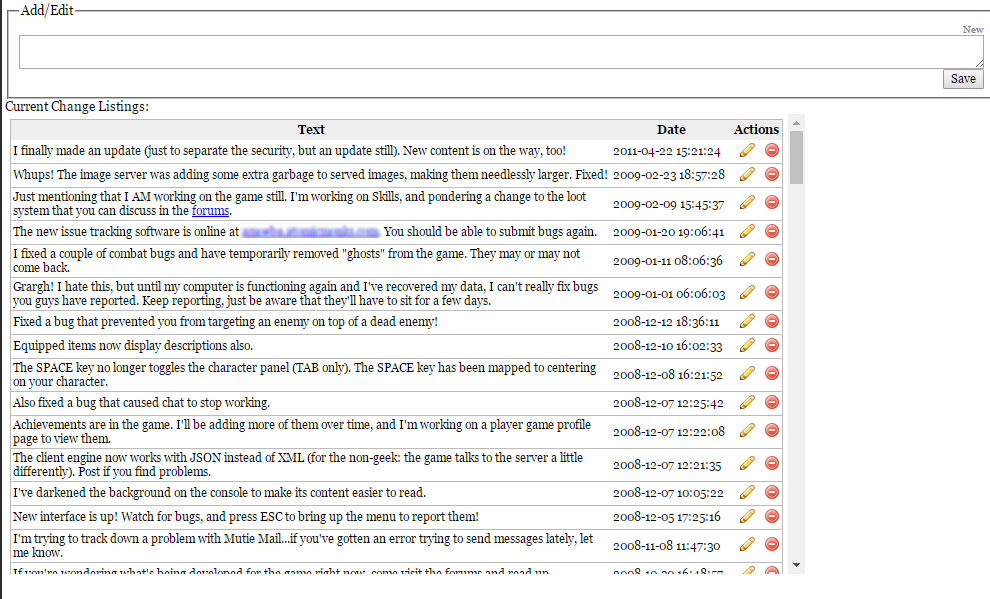The height and width of the screenshot is (599, 990).
Task: Open the blurred issue tracker link
Action: (x=309, y=232)
